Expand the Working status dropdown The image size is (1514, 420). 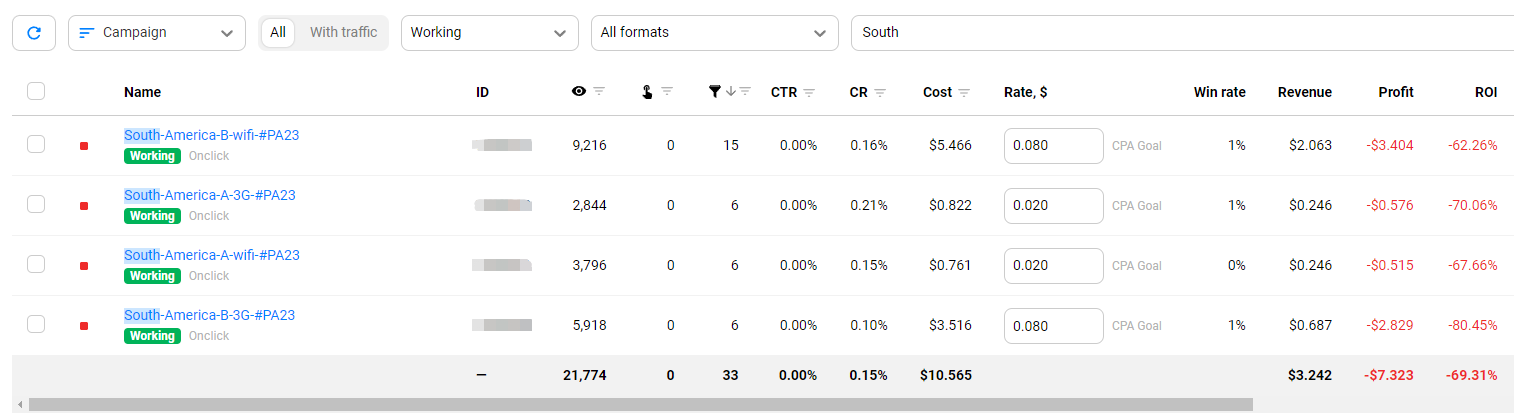pos(489,33)
